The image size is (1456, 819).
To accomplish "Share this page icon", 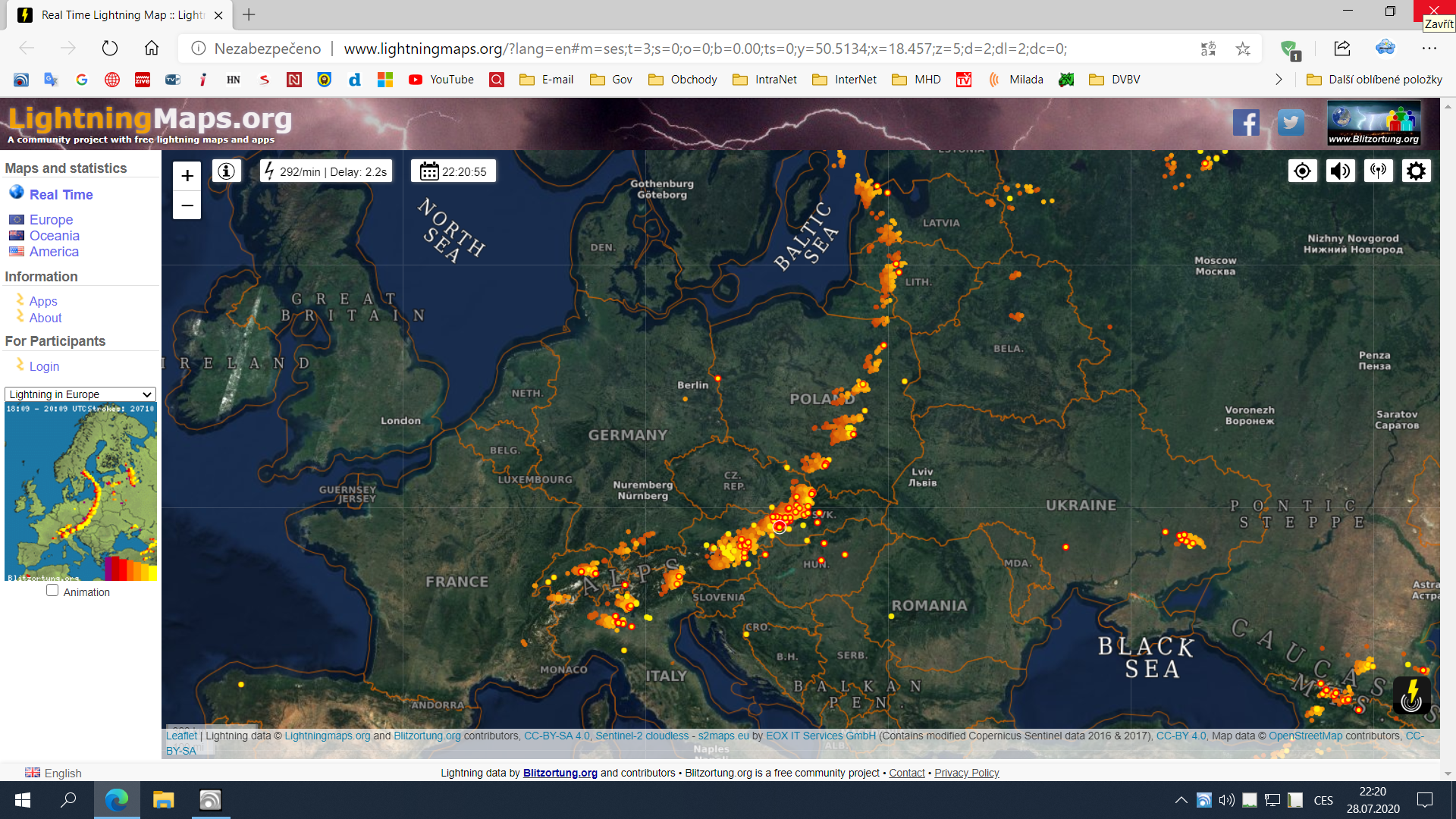I will point(1342,49).
